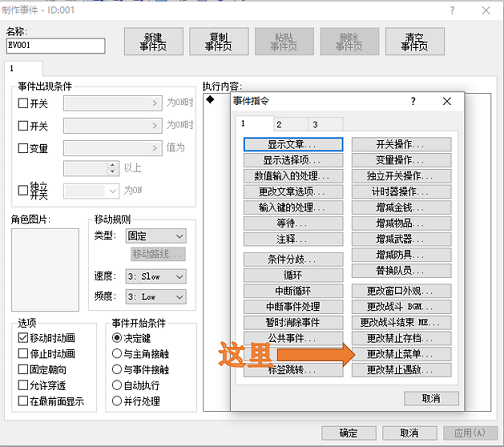
Task: Click the 增减金钱 command button
Action: pyautogui.click(x=401, y=208)
